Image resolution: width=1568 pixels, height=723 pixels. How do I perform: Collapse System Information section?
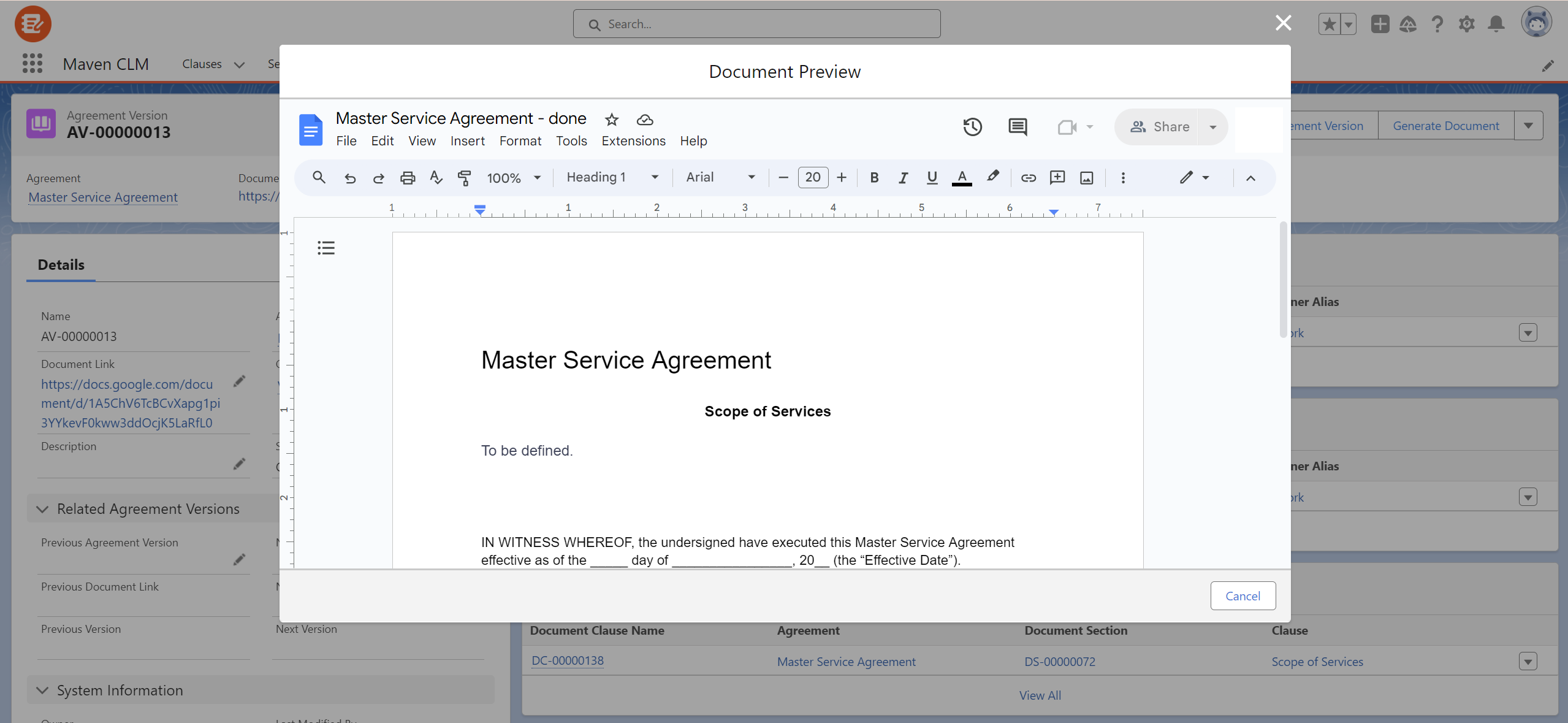click(42, 690)
